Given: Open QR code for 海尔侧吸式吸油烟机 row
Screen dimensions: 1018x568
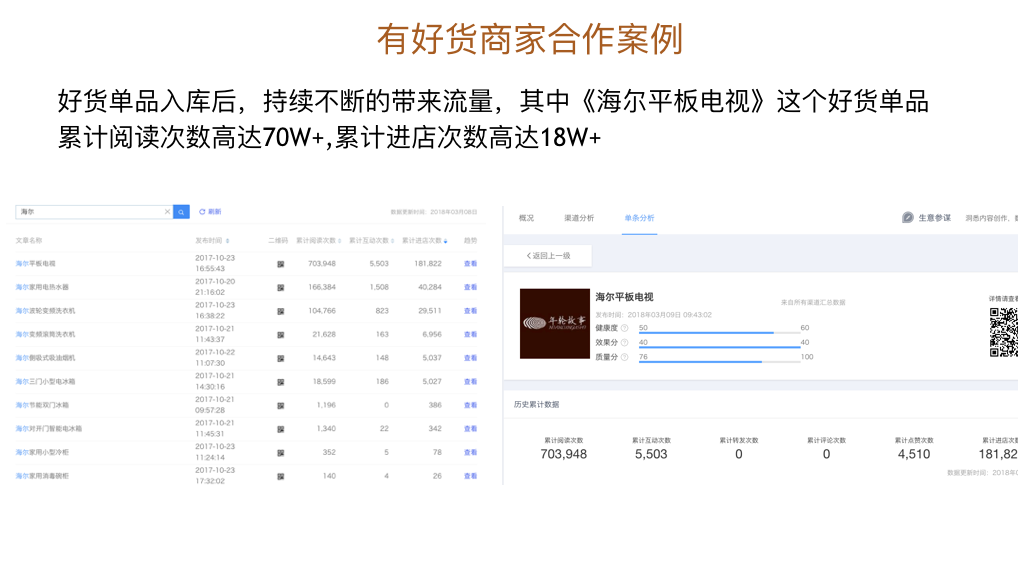Looking at the screenshot, I should 280,358.
